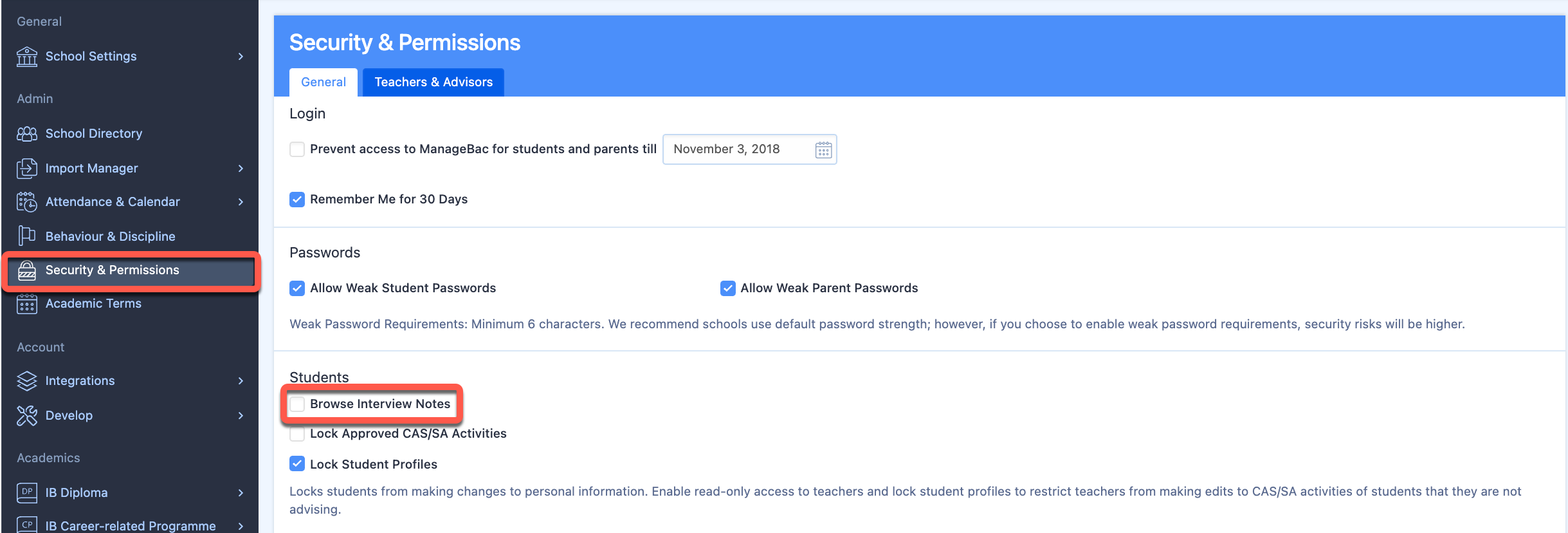Check Lock Approved CAS/SA Activities
Image resolution: width=1568 pixels, height=533 pixels.
tap(297, 434)
